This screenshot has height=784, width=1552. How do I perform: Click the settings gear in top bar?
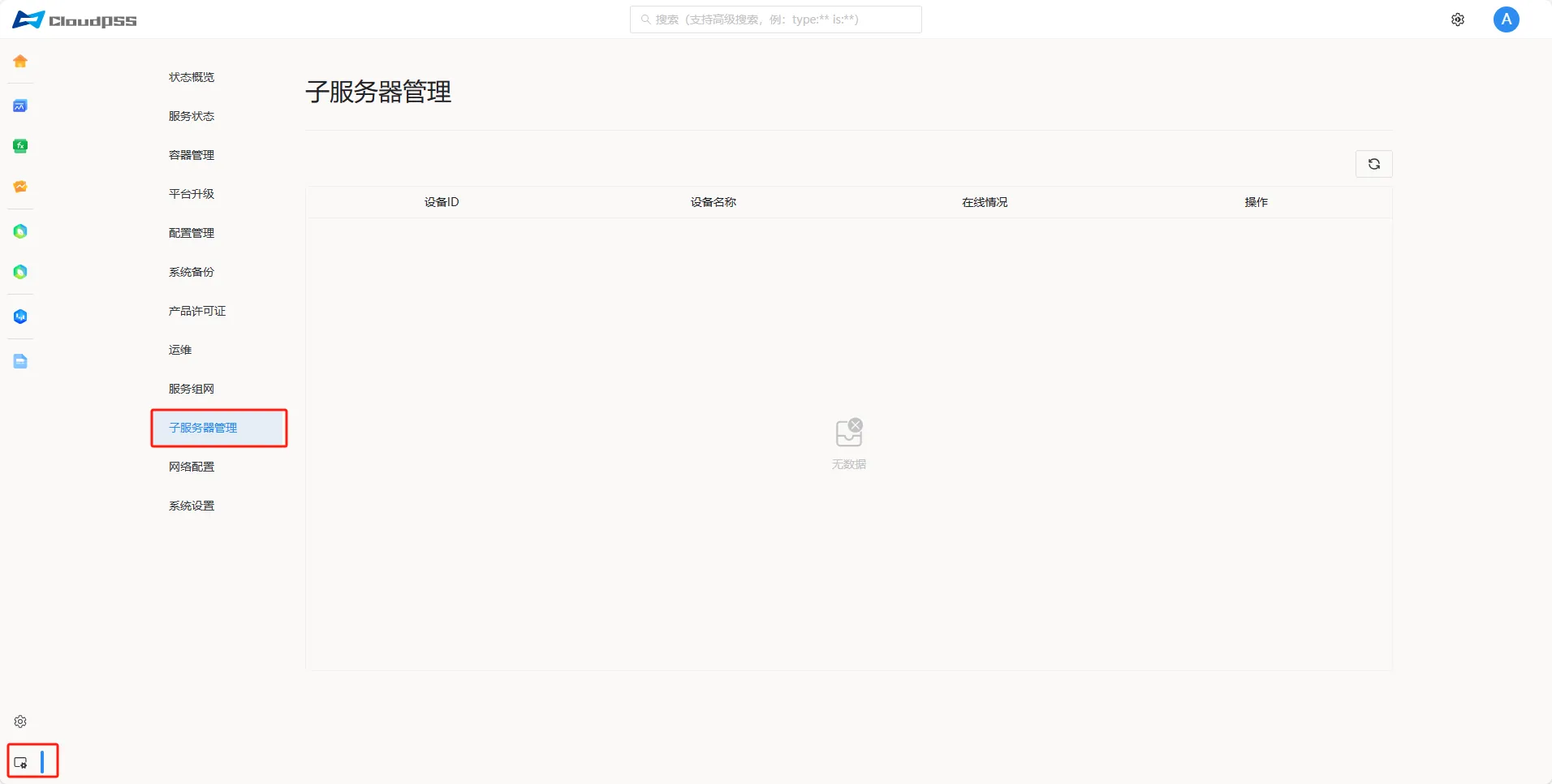pyautogui.click(x=1458, y=19)
